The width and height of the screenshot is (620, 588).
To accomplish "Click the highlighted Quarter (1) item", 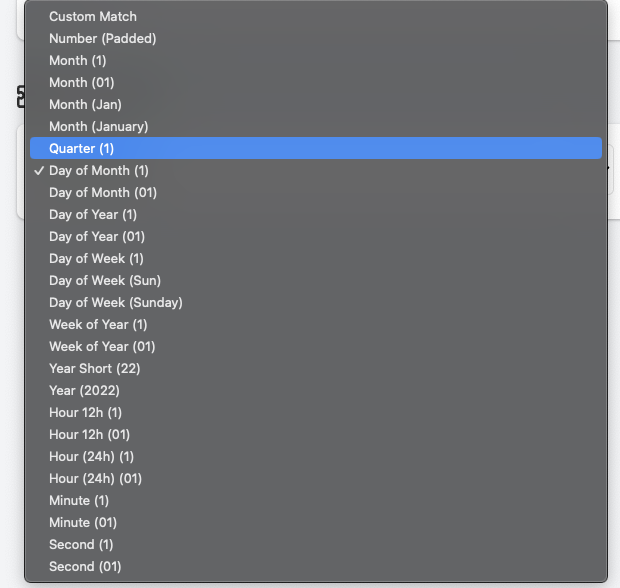I will point(82,149).
